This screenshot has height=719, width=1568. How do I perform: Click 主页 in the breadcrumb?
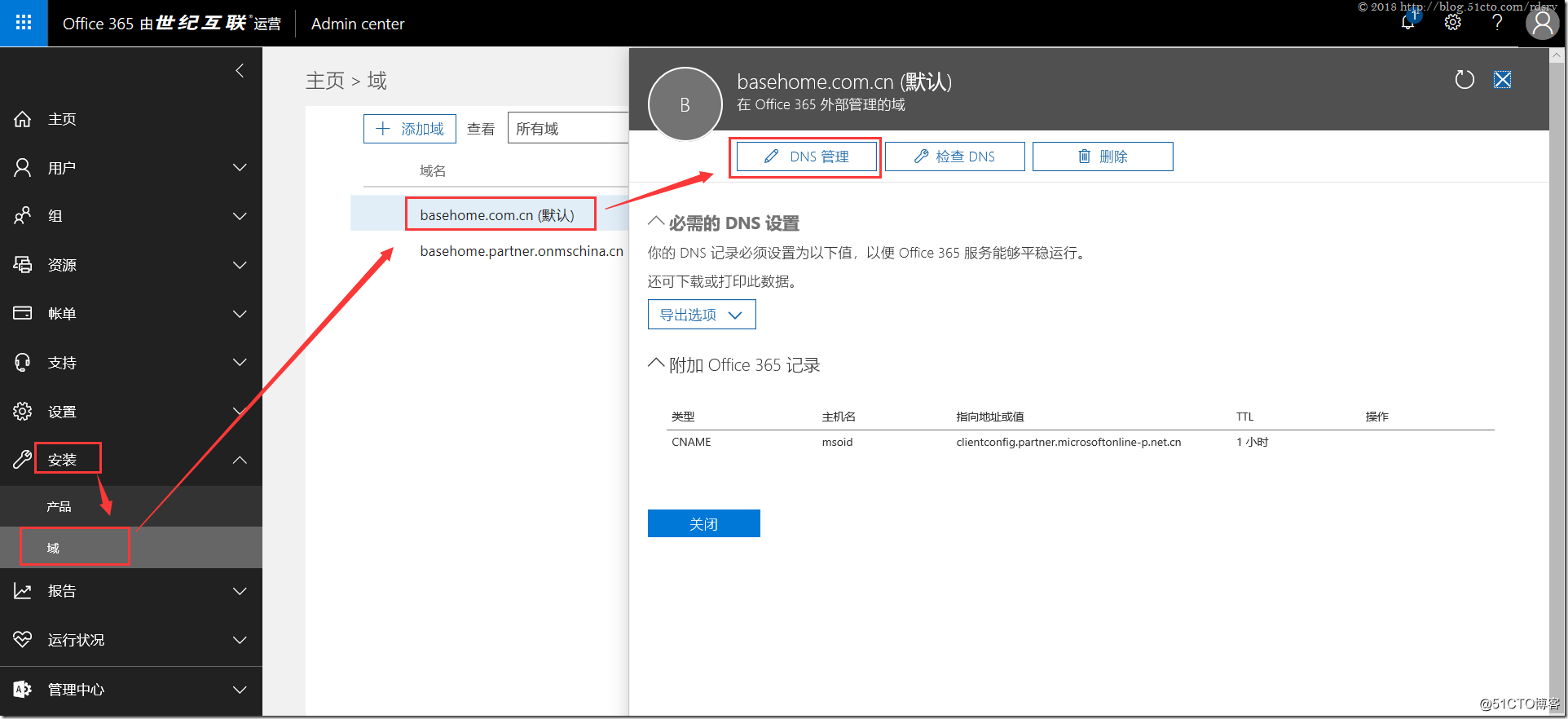coord(325,81)
